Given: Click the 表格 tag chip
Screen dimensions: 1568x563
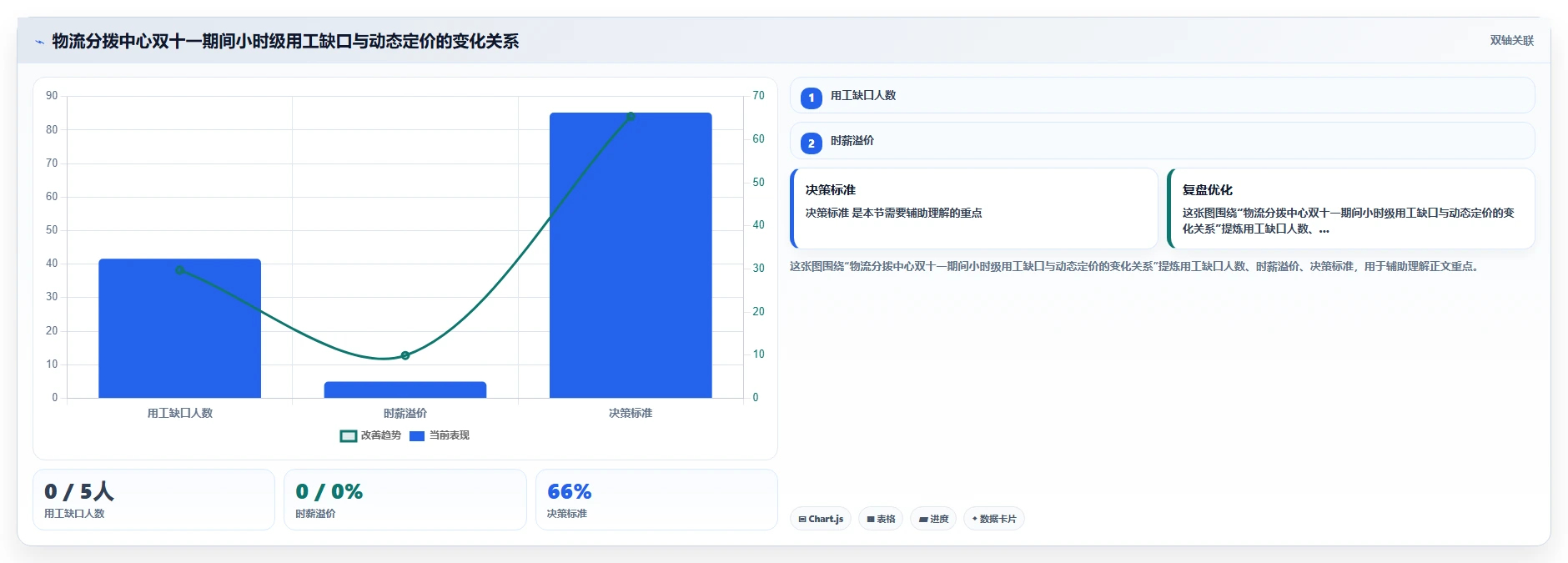Looking at the screenshot, I should (881, 519).
